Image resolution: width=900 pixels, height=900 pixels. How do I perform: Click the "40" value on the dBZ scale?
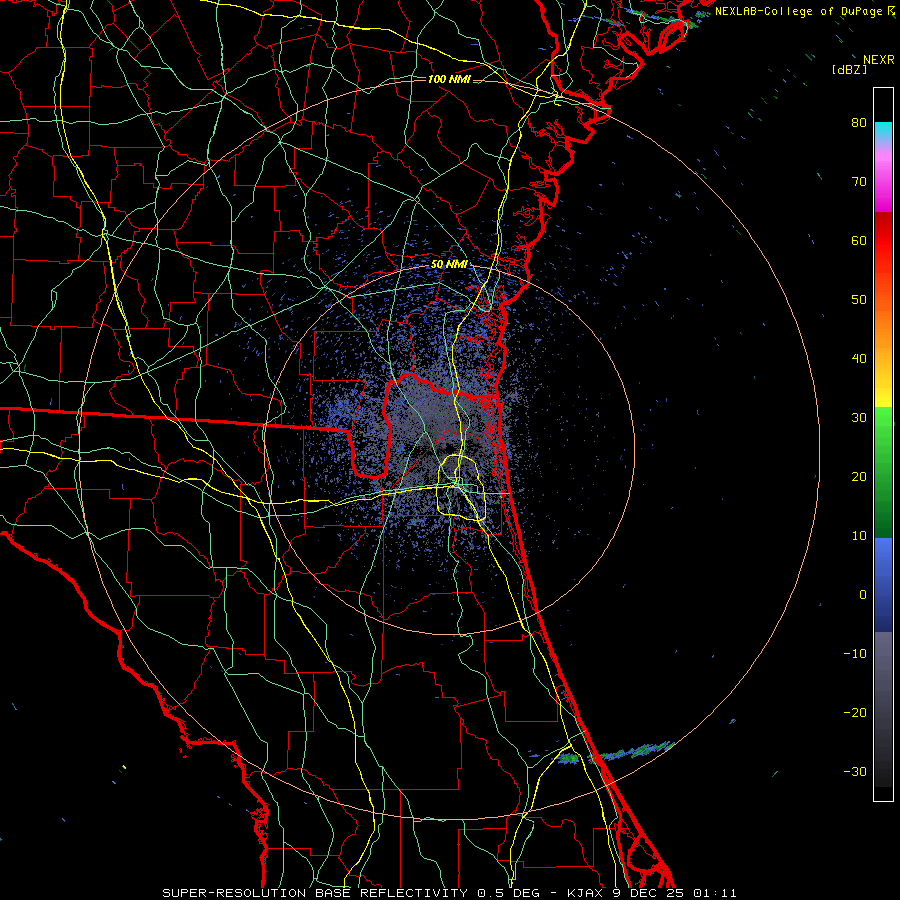[859, 359]
